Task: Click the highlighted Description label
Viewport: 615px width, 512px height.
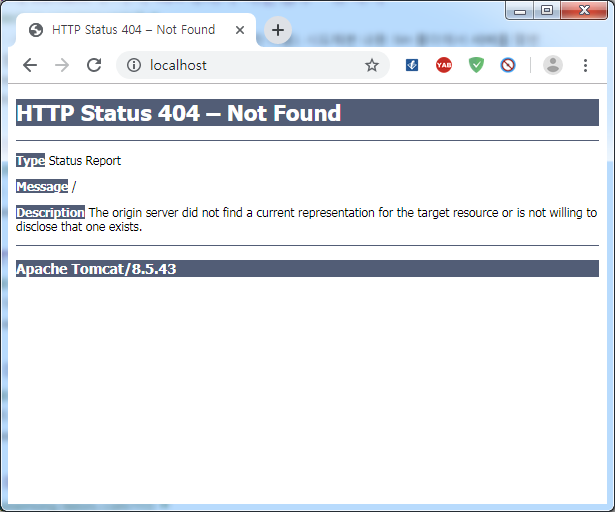Action: [50, 212]
